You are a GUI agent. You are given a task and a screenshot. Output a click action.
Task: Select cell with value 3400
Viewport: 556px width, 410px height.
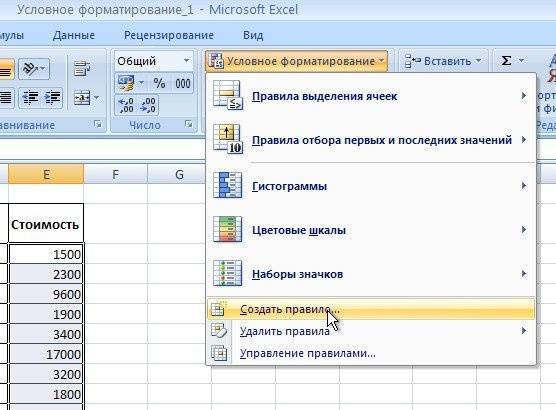pos(46,334)
